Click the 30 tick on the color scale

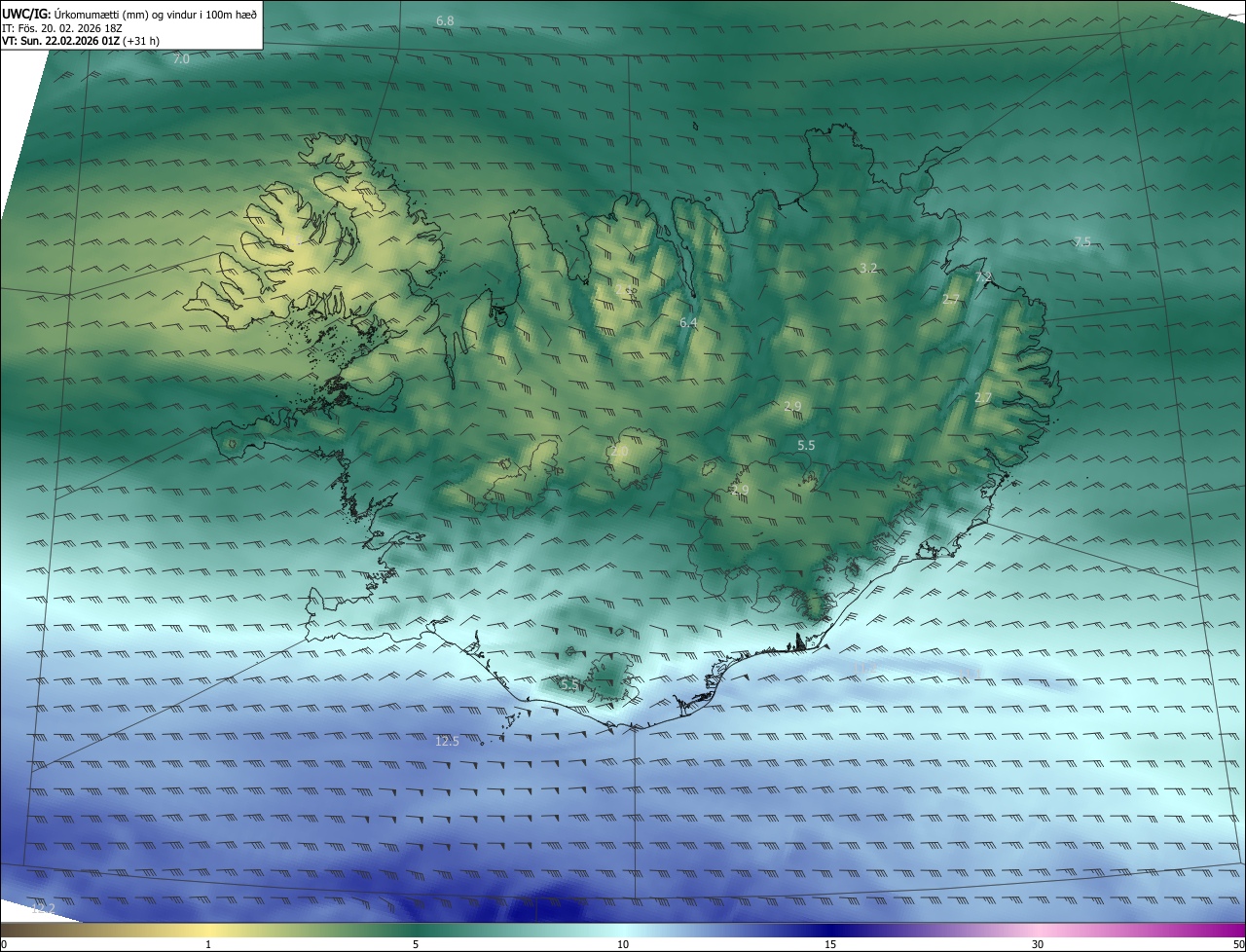[1038, 944]
